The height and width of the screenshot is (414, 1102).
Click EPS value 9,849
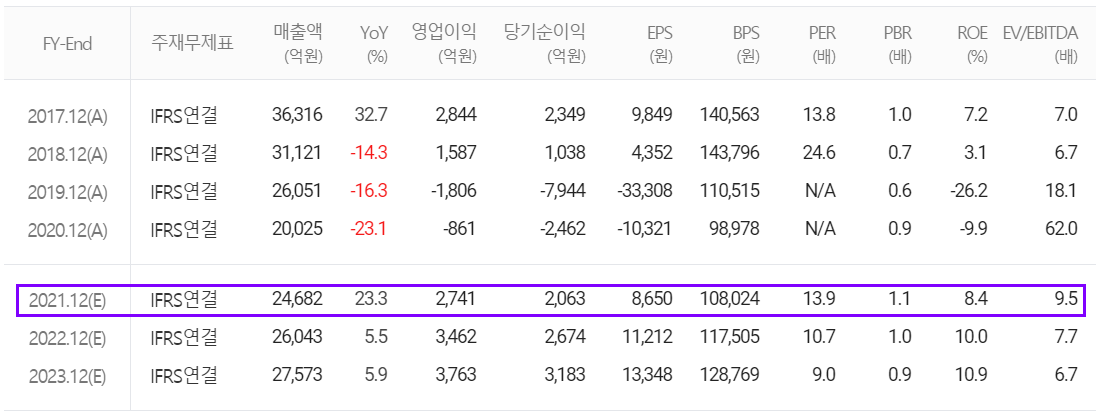pyautogui.click(x=652, y=115)
